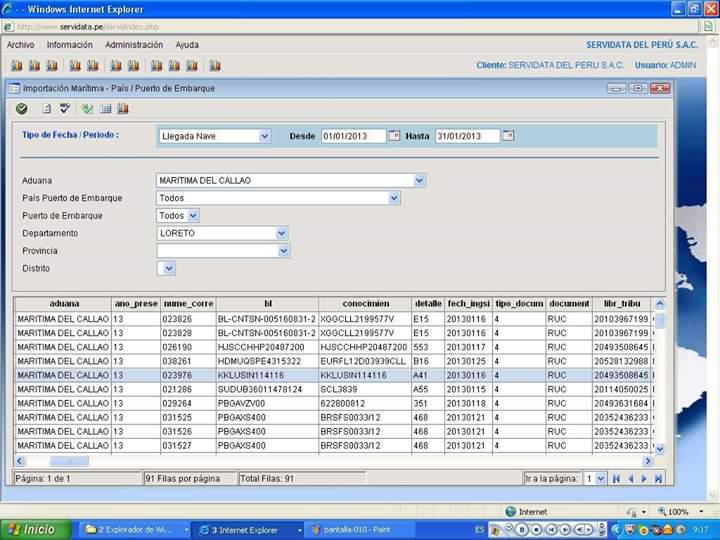Image resolution: width=720 pixels, height=540 pixels.
Task: Click the bar chart icon in panel toolbar
Action: pyautogui.click(x=123, y=109)
